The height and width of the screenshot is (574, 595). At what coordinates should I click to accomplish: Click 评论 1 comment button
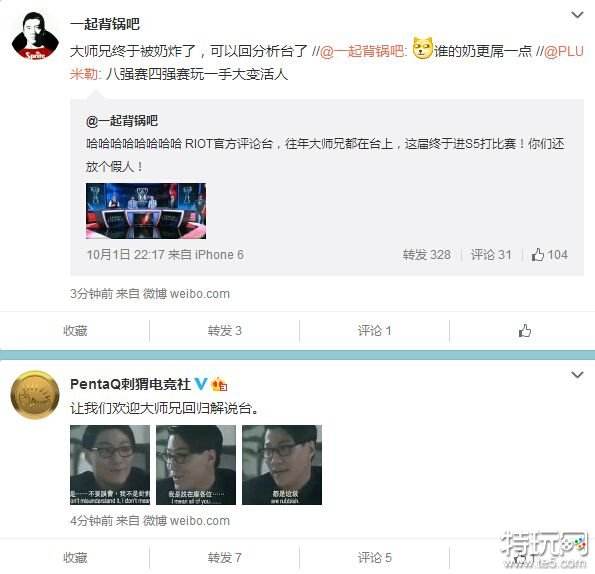click(374, 331)
